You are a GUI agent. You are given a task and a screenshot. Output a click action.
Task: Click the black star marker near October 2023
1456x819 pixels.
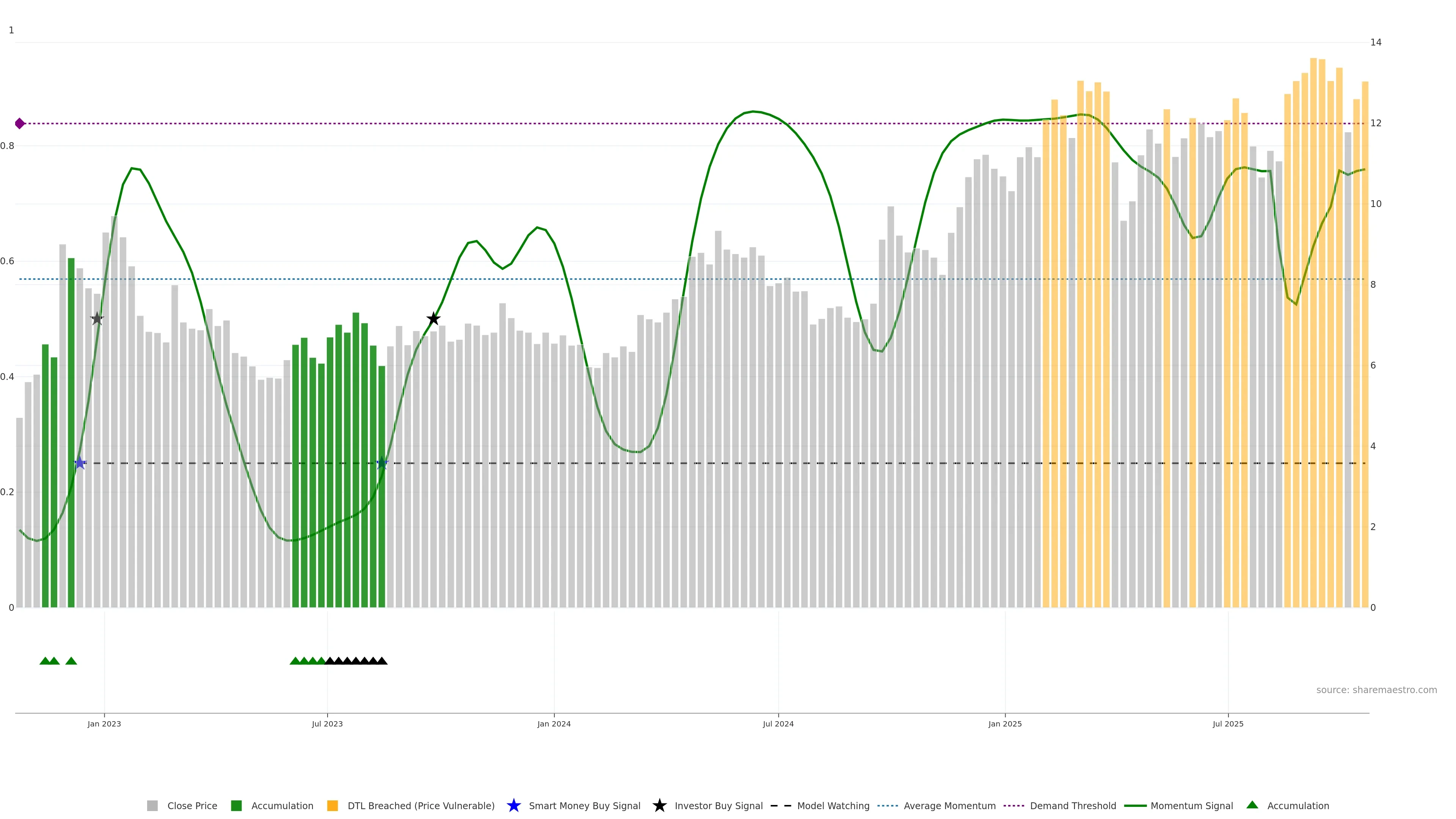433,319
